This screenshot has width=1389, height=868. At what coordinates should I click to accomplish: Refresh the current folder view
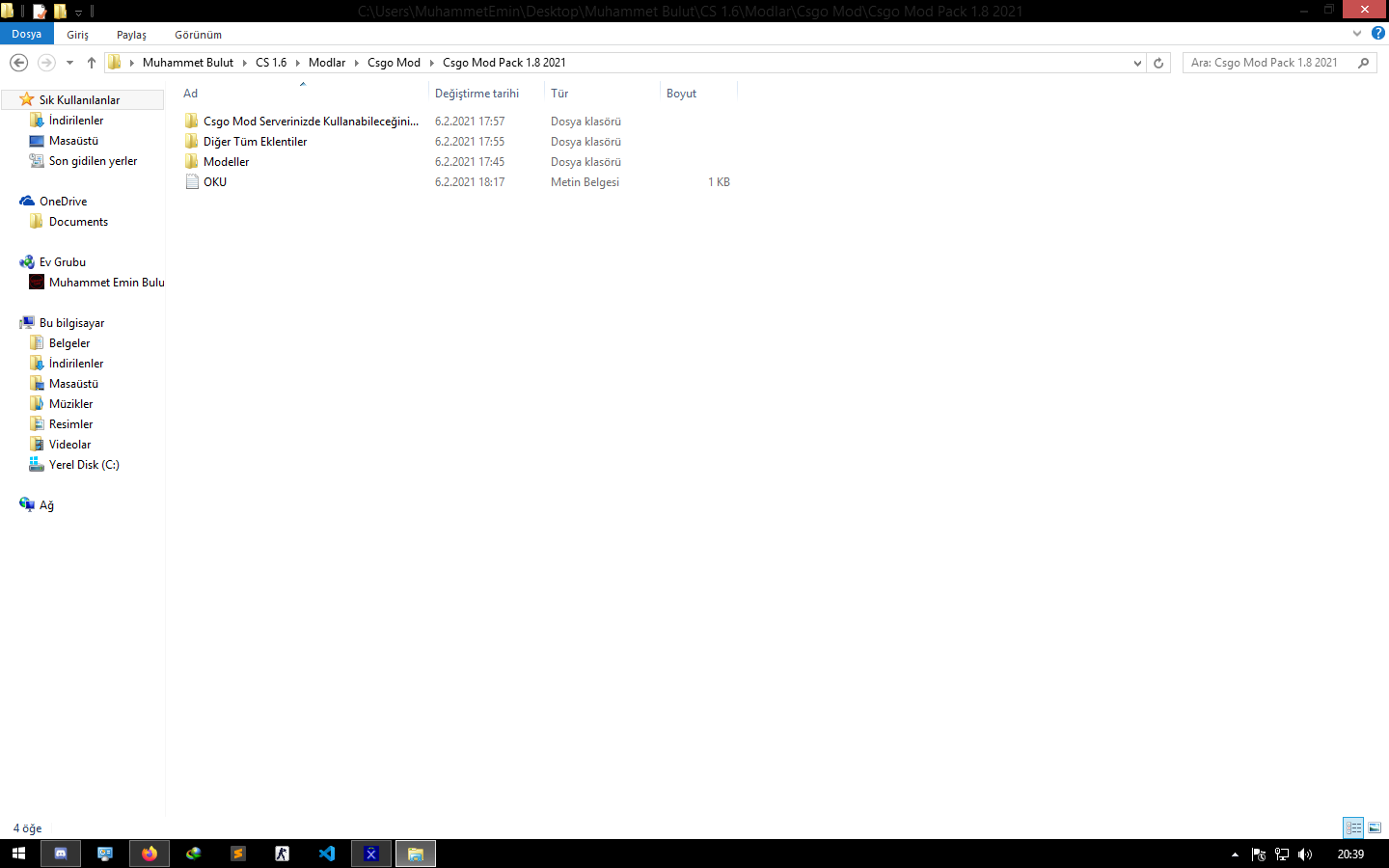[1158, 63]
